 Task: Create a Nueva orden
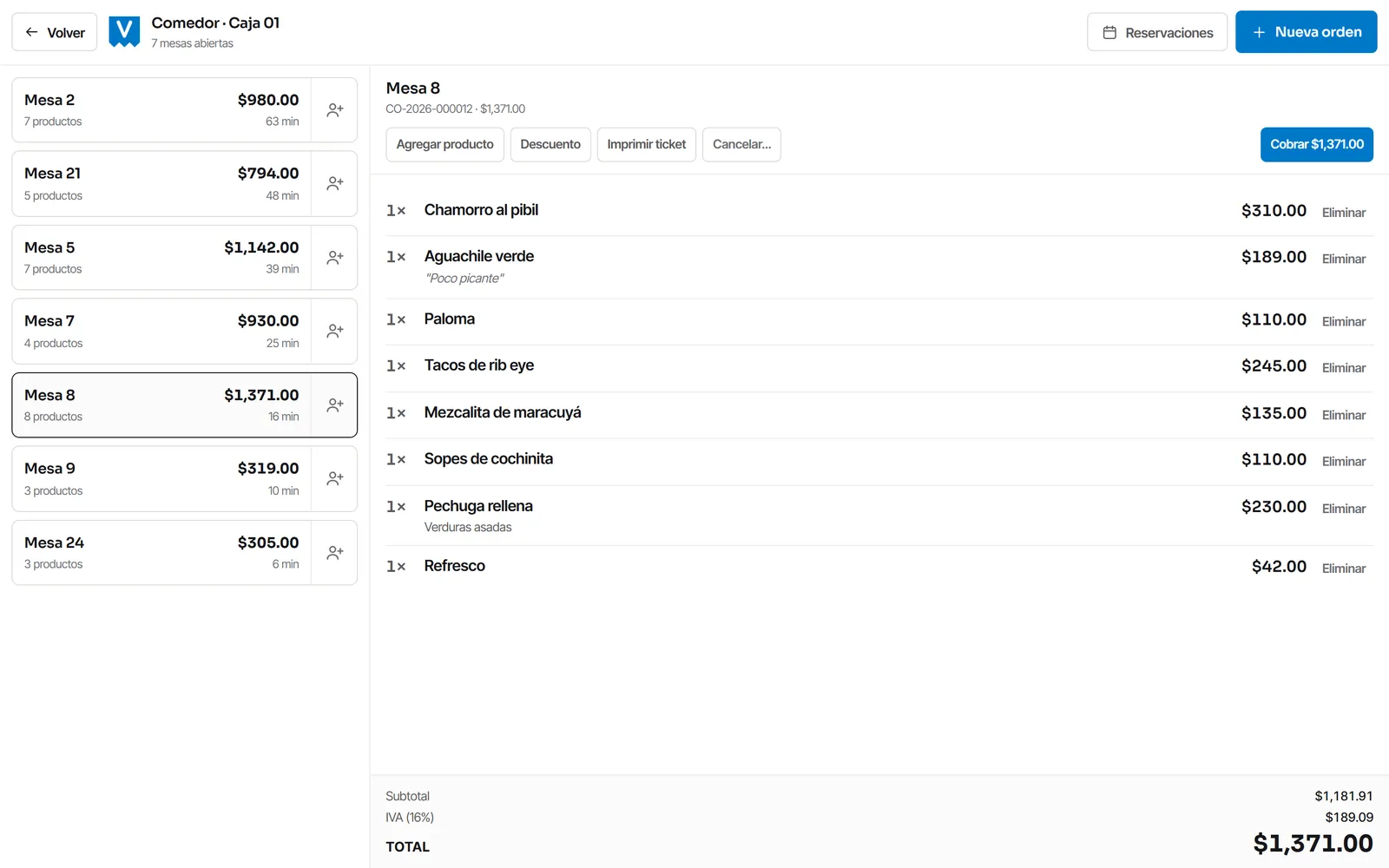(x=1306, y=32)
